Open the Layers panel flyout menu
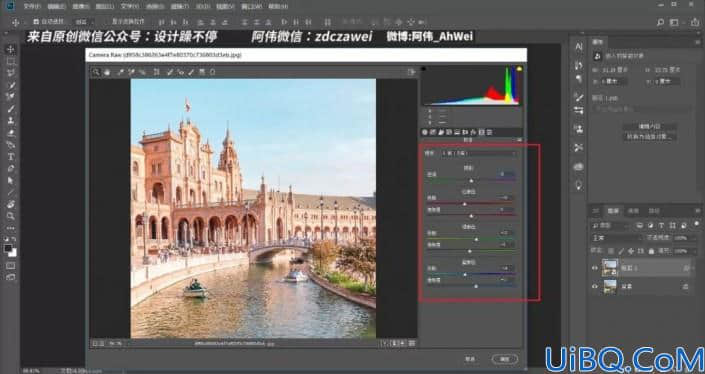Screen dimensions: 705x374 [698, 210]
